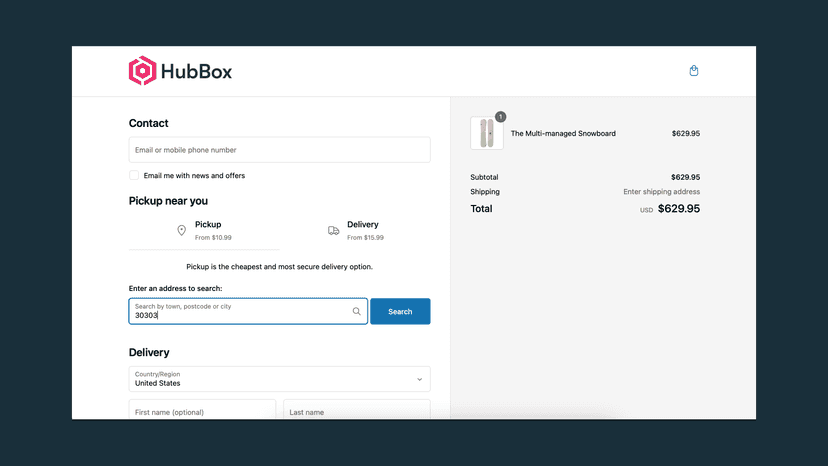The width and height of the screenshot is (828, 466).
Task: Open the Country/Region dropdown
Action: 279,379
